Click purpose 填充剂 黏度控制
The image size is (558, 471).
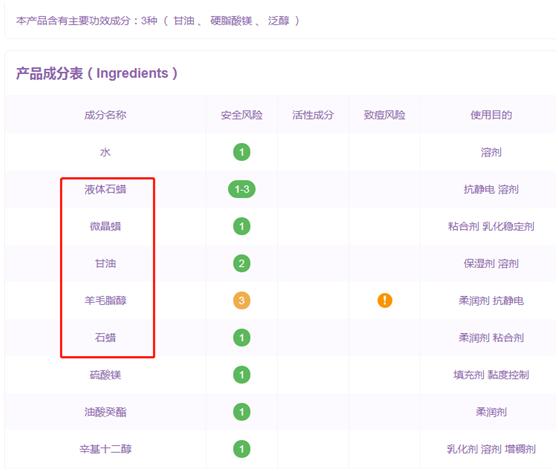pos(491,375)
